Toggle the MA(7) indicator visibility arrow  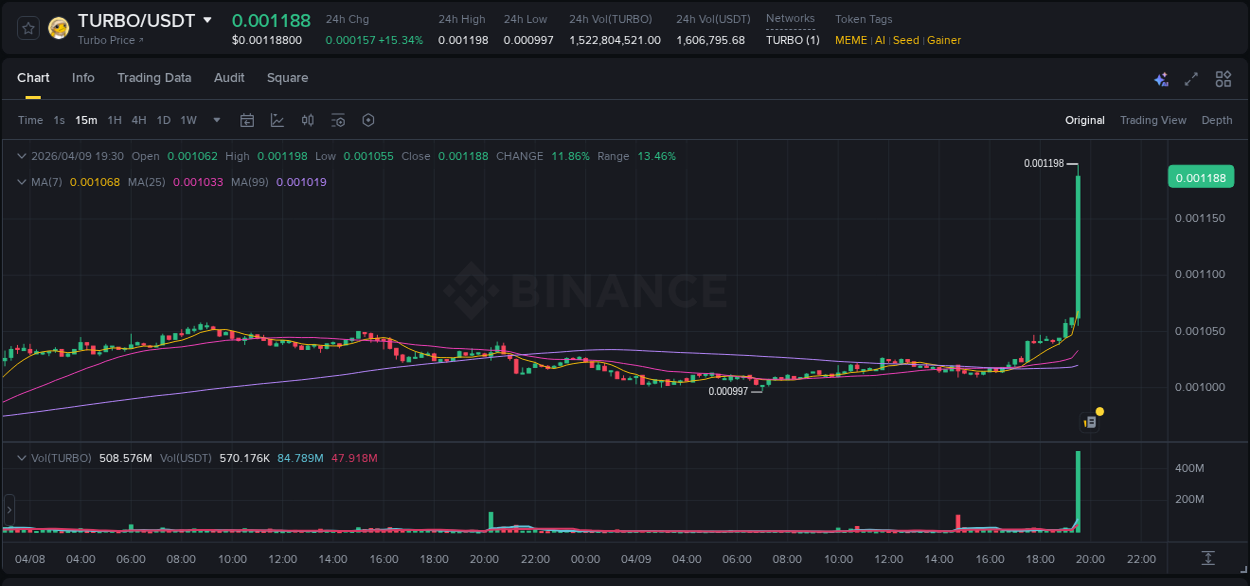coord(20,182)
